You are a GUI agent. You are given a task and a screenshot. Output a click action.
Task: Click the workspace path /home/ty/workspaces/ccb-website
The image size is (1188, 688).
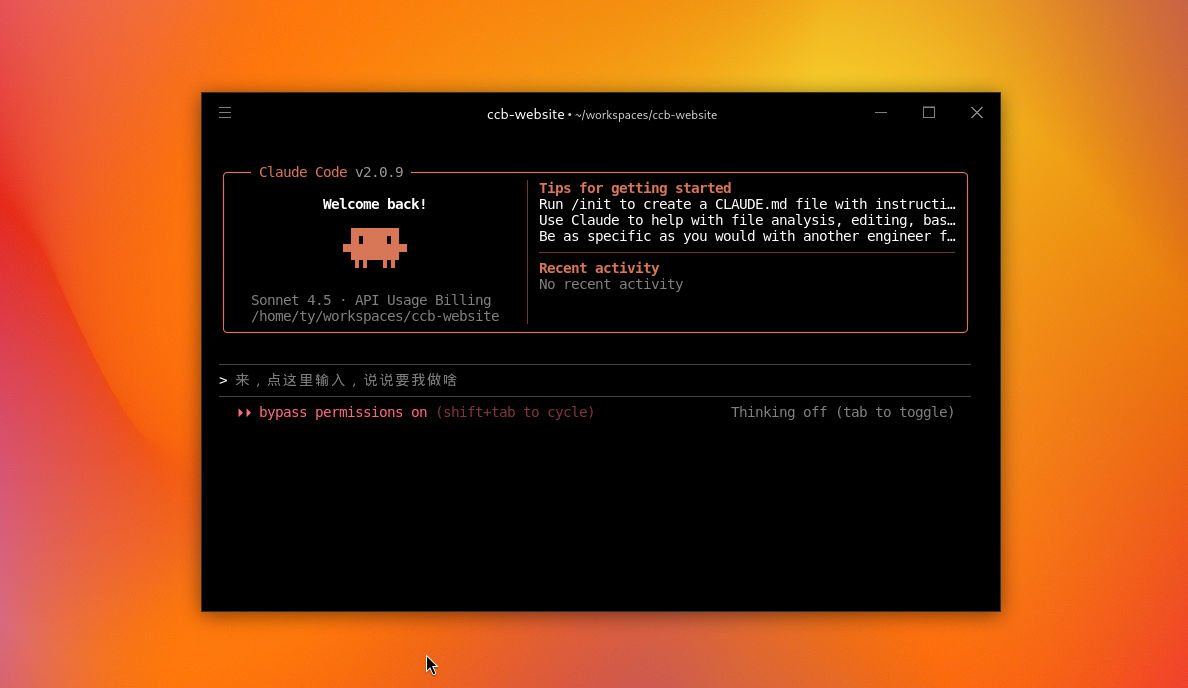pos(374,316)
